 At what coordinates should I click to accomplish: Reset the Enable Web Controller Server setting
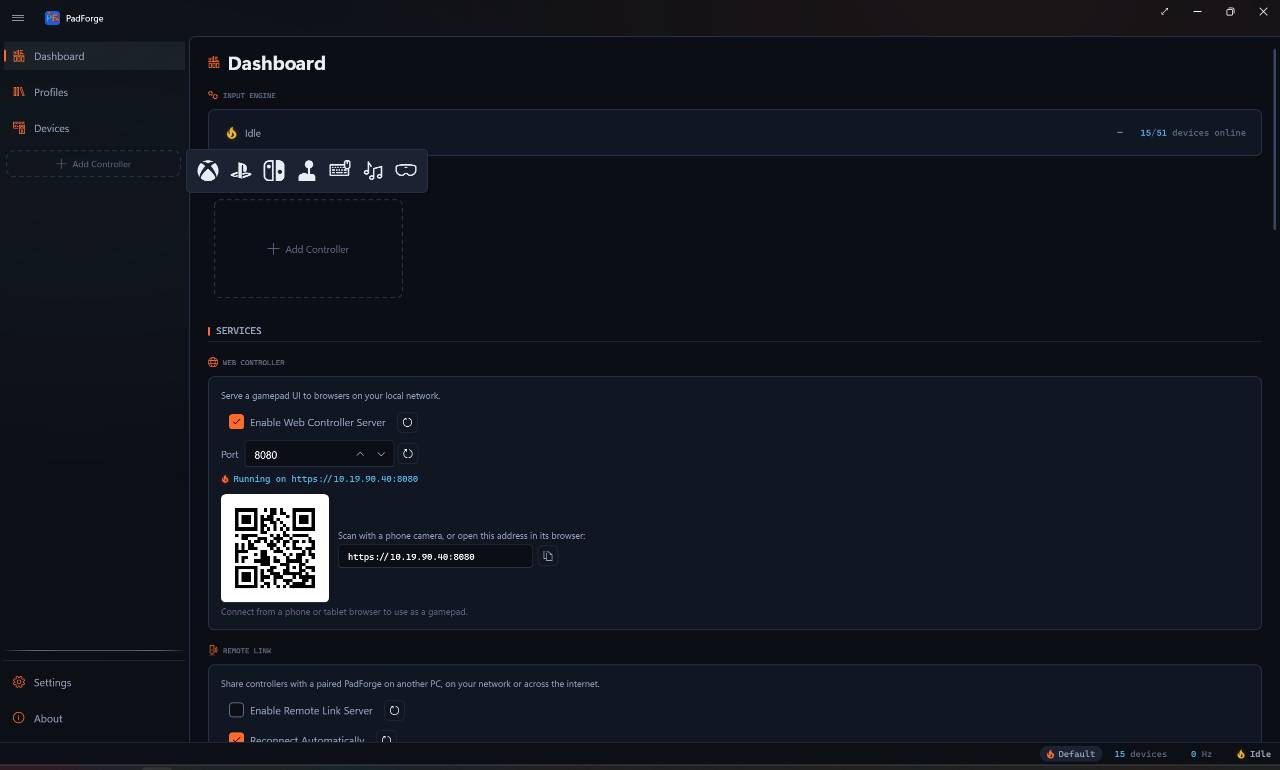(407, 423)
